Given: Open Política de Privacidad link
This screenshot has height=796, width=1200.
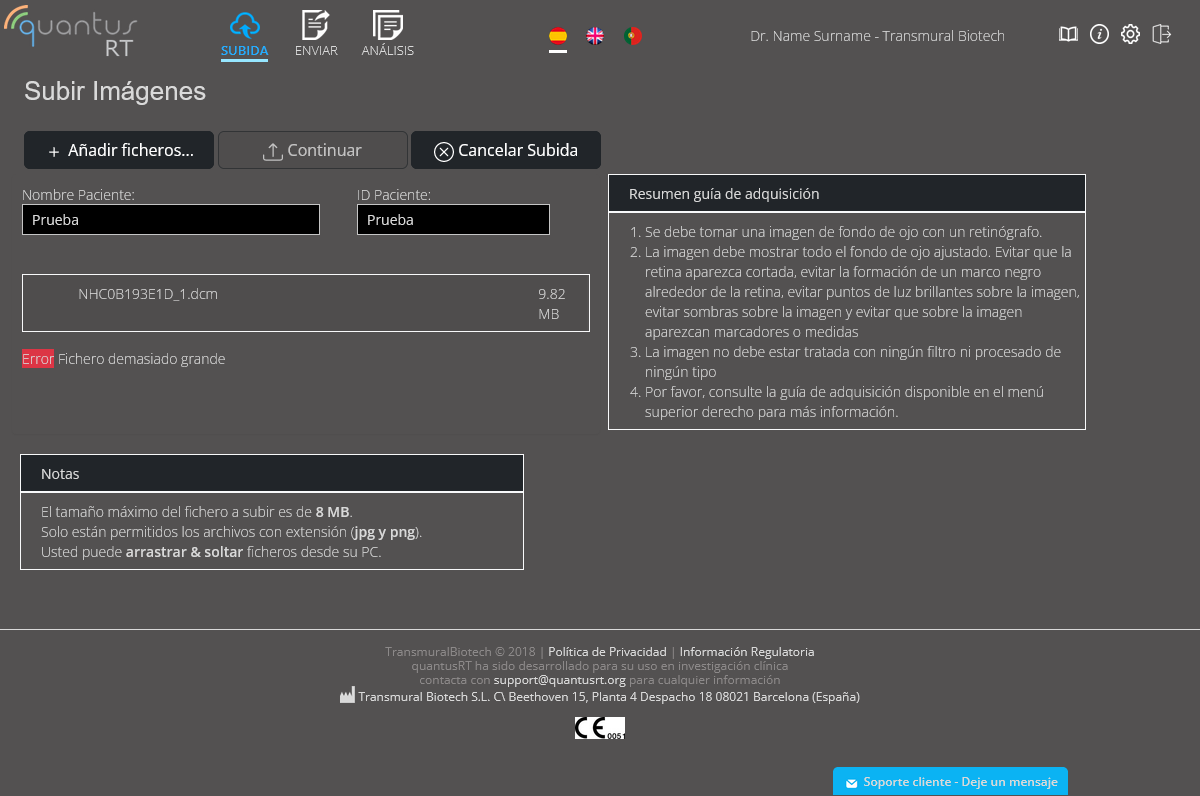Looking at the screenshot, I should 607,652.
